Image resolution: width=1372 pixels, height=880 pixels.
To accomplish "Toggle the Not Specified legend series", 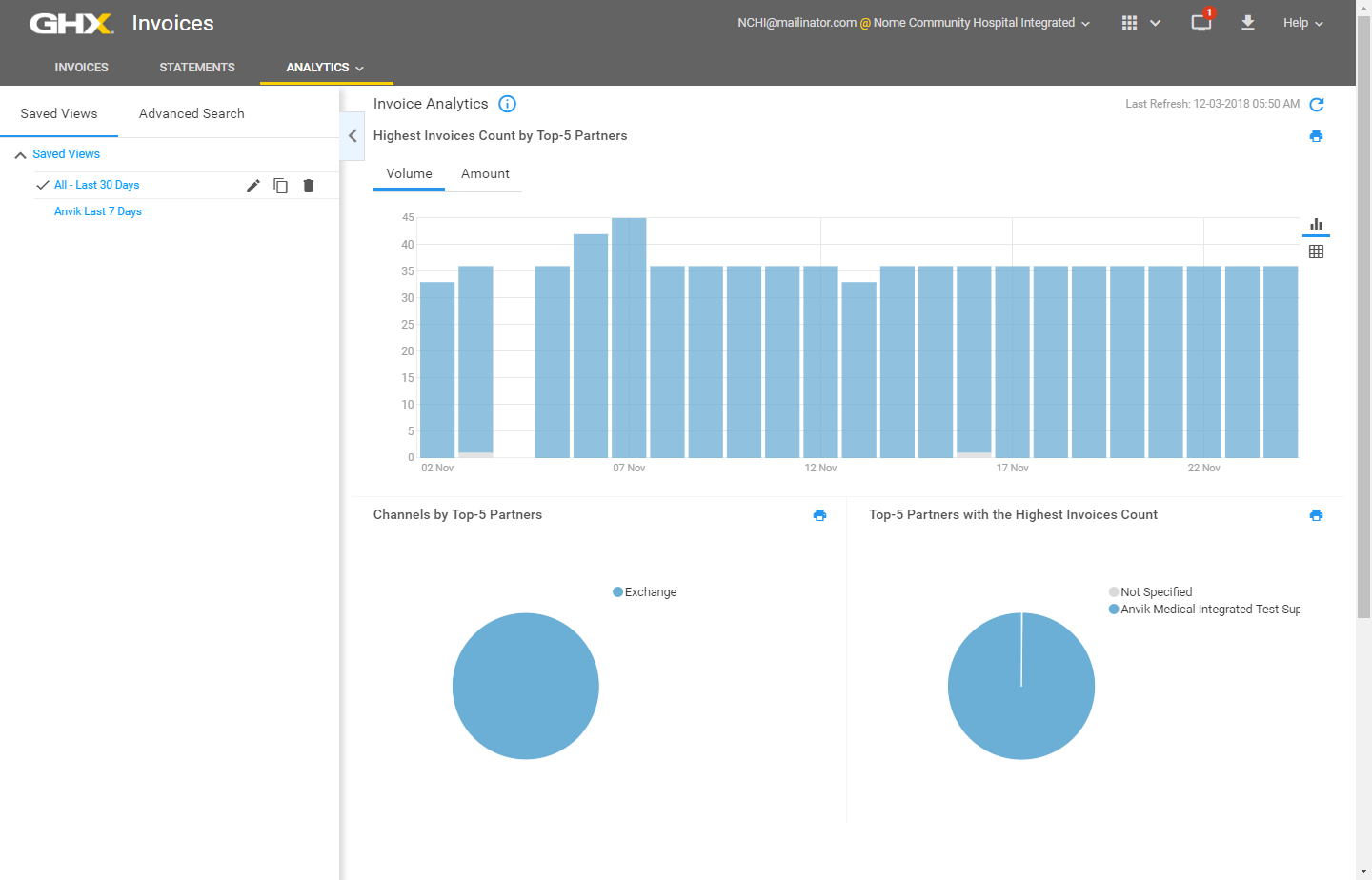I will point(1150,592).
